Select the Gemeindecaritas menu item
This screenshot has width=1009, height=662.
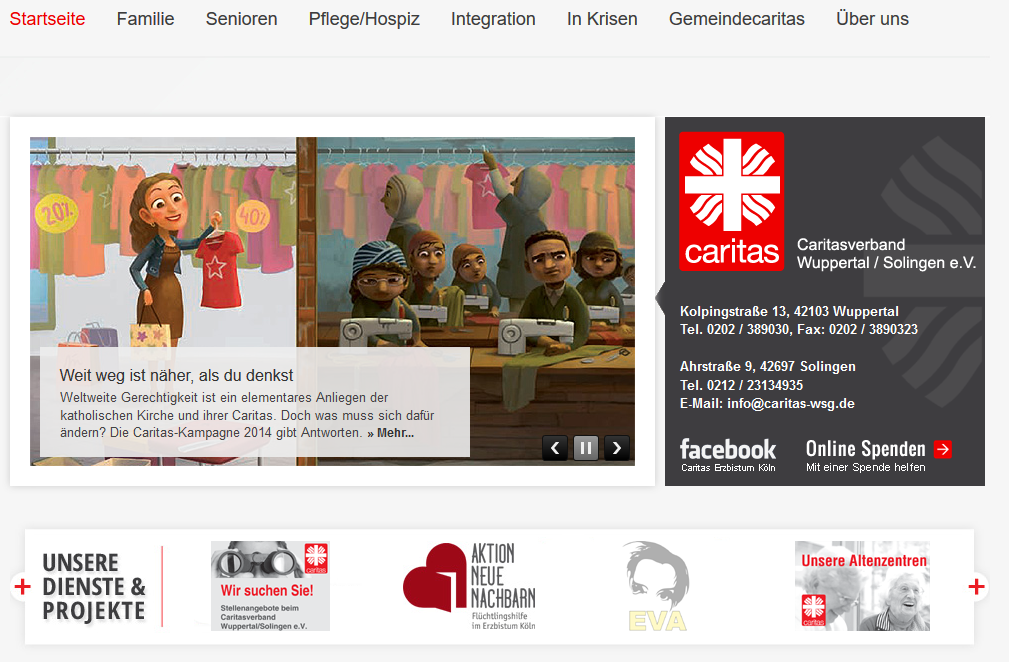737,19
